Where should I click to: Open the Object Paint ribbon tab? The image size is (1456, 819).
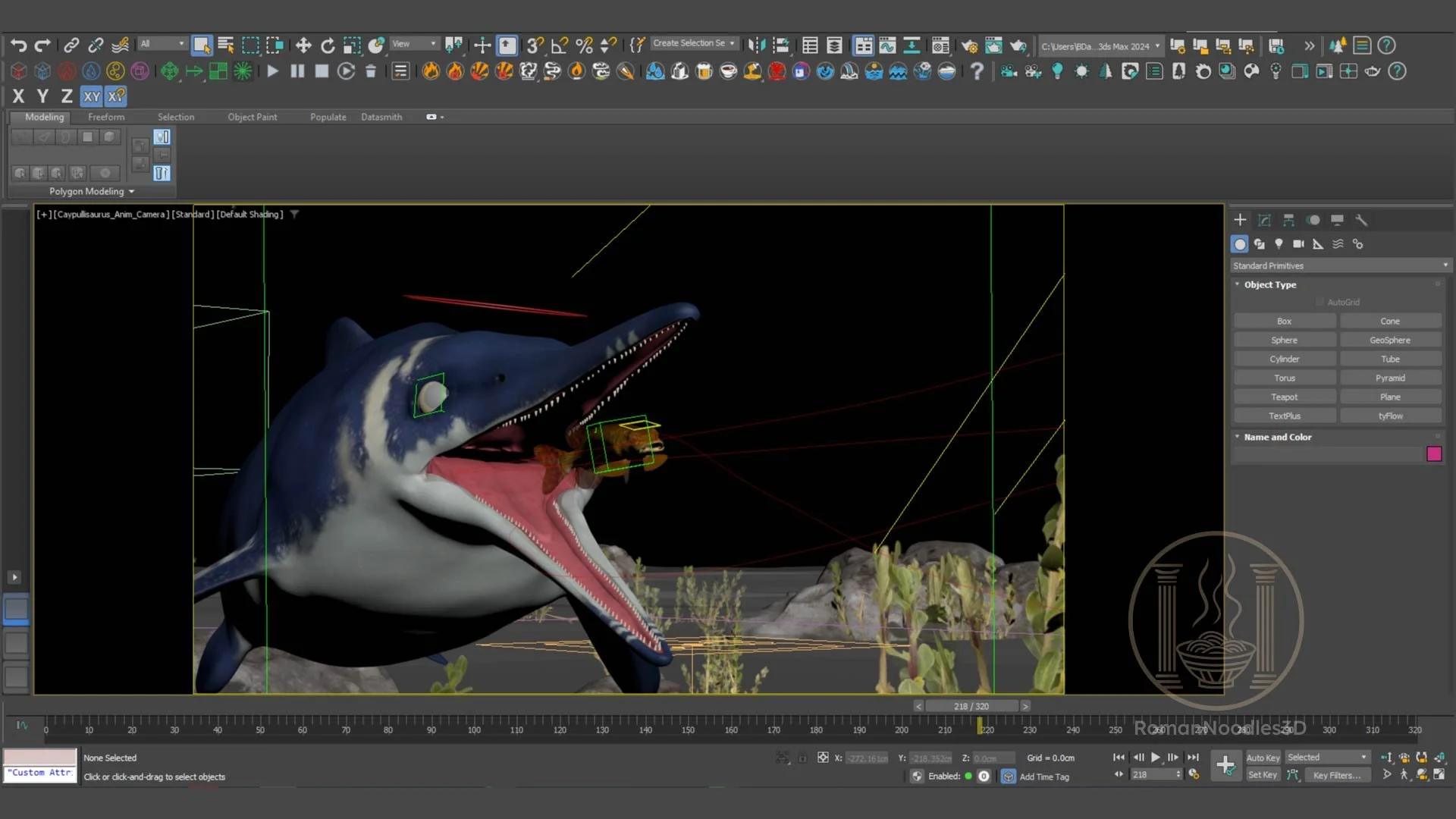tap(252, 117)
